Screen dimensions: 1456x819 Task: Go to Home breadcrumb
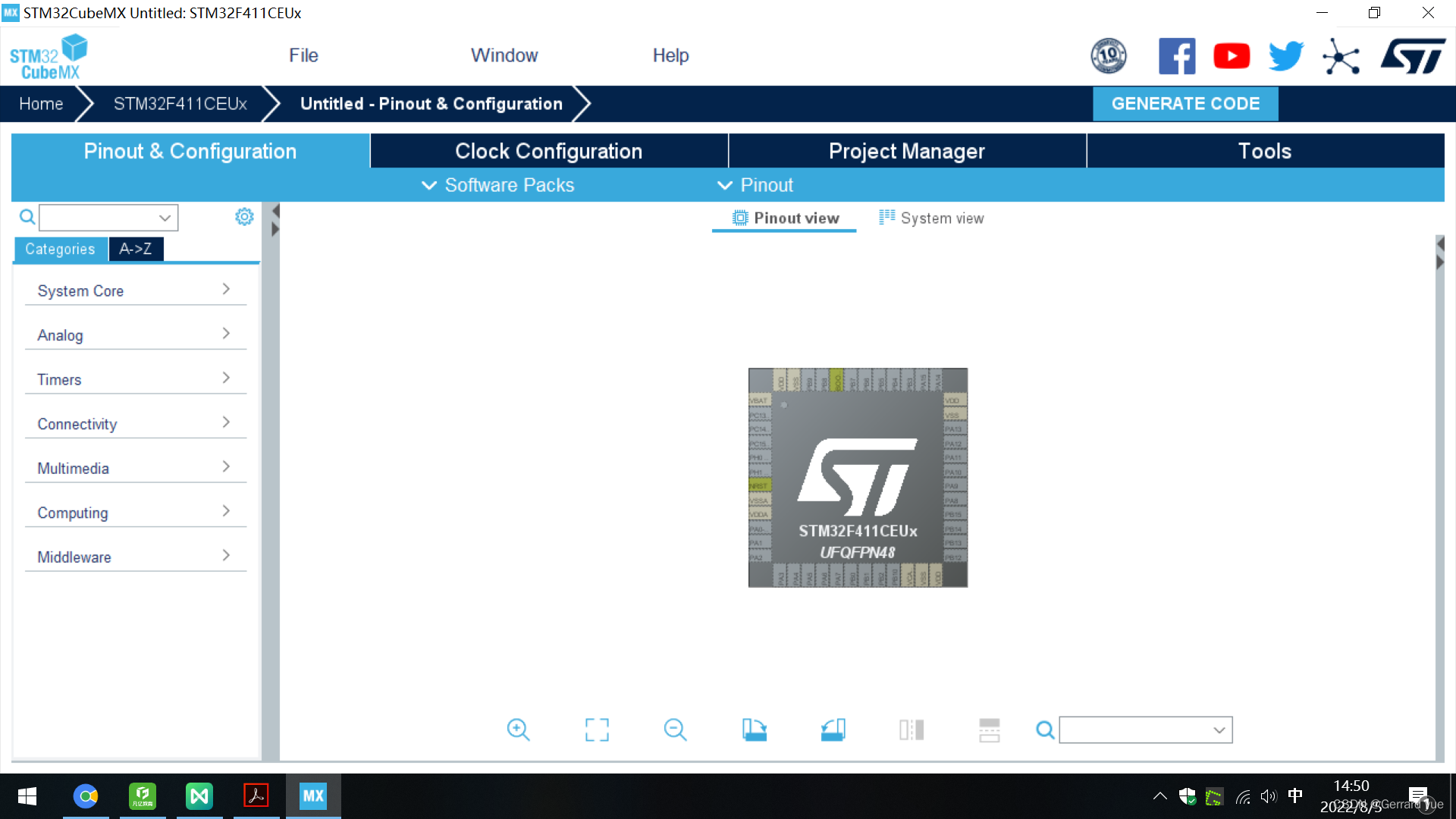41,104
